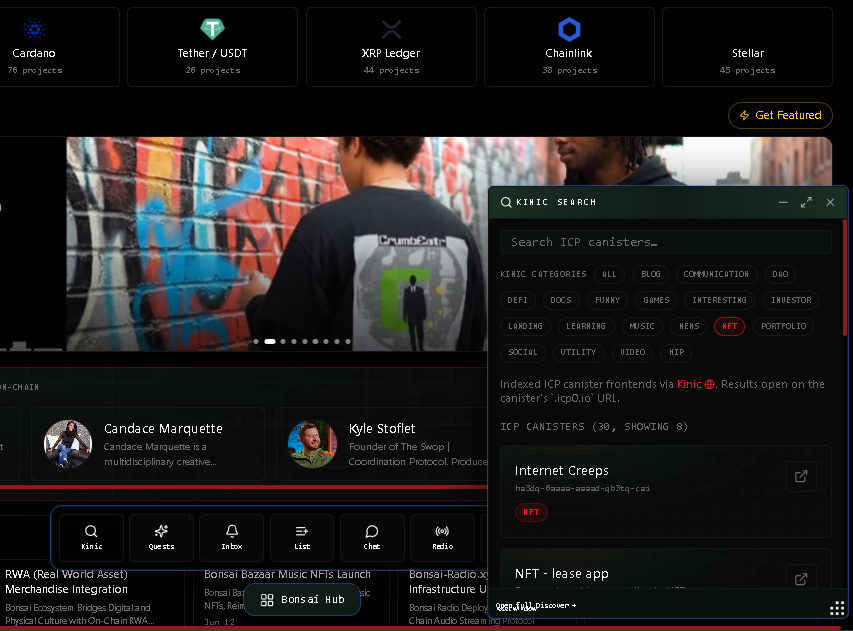Filter by INVESTOR category

click(x=791, y=300)
